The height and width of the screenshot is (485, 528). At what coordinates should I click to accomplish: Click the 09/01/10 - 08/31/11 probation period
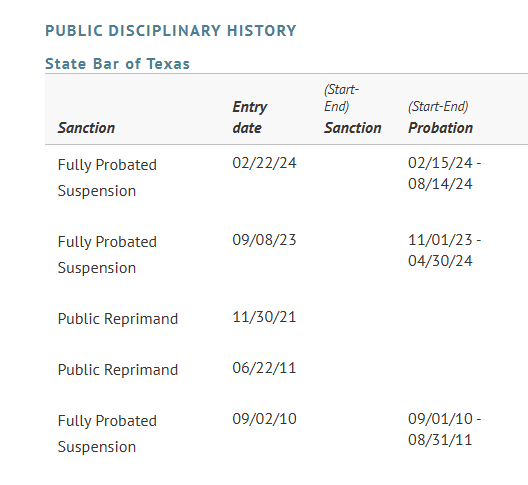(x=444, y=429)
